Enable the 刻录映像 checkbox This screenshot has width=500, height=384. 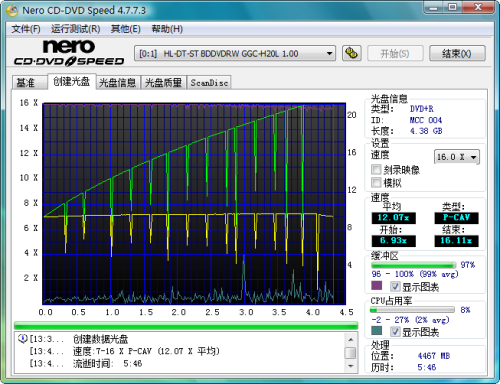click(376, 170)
